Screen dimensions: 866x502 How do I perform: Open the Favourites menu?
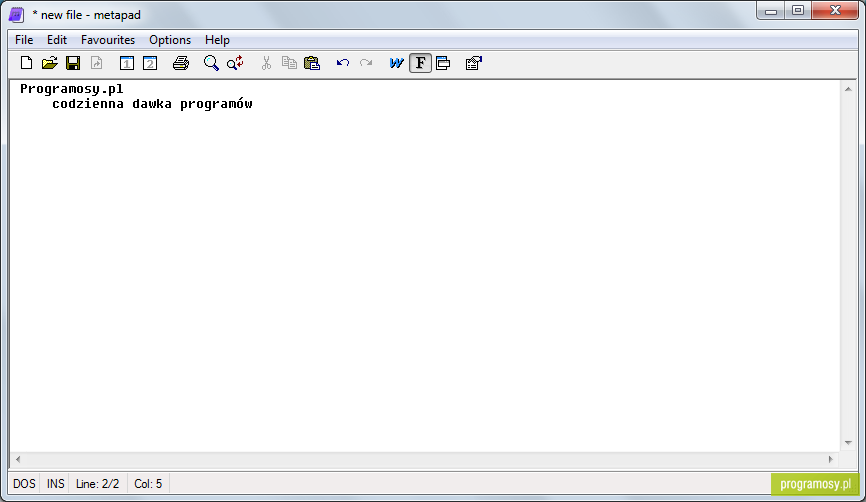click(x=108, y=40)
